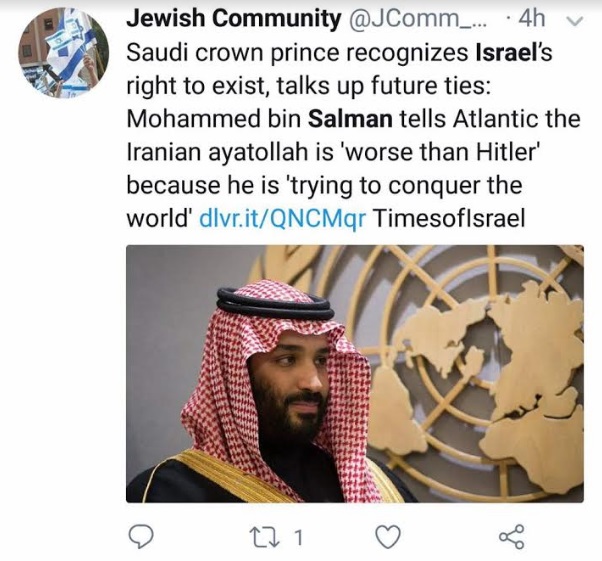Open the Jewish Community profile avatar
602x561 pixels.
(63, 52)
